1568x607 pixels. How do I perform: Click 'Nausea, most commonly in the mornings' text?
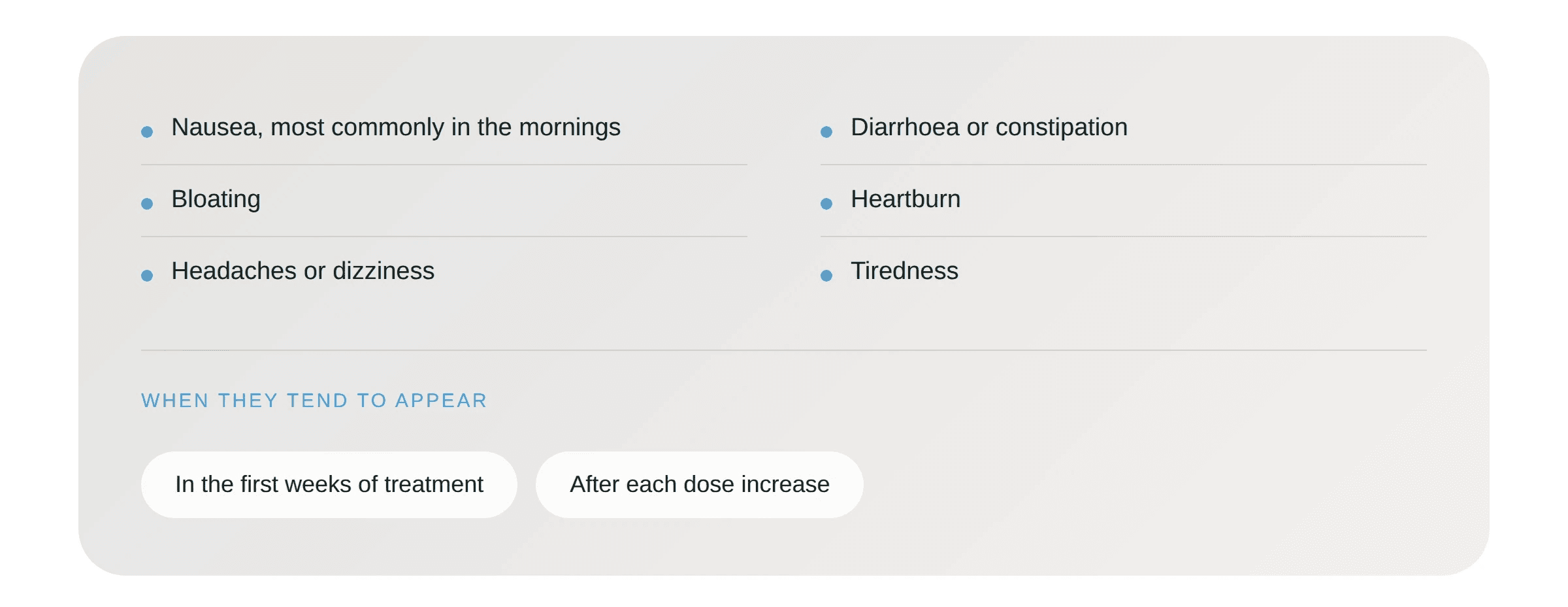click(396, 127)
